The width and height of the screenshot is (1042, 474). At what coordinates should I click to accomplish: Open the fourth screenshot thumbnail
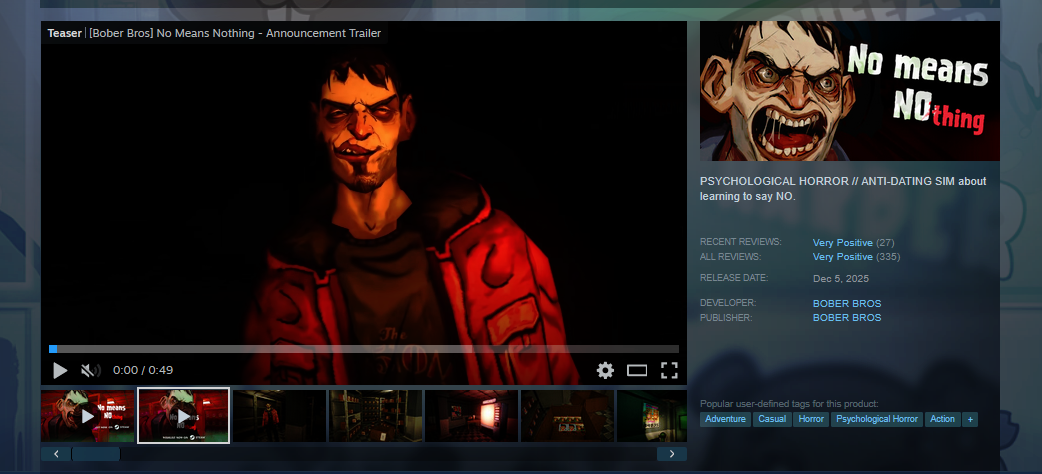(x=375, y=415)
